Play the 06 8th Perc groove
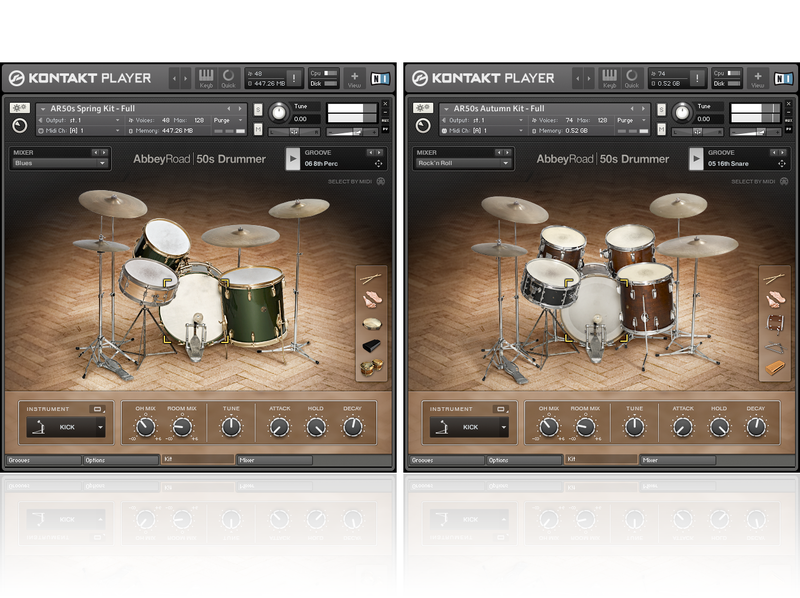This screenshot has width=800, height=598. click(x=293, y=159)
